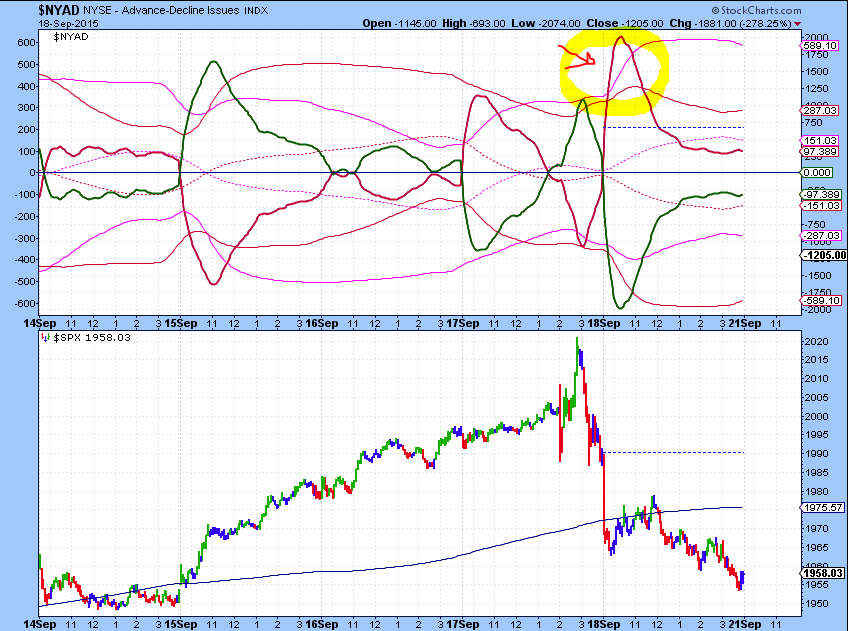Viewport: 853px width, 631px height.
Task: Click the 97.389 price tag
Action: coord(820,151)
